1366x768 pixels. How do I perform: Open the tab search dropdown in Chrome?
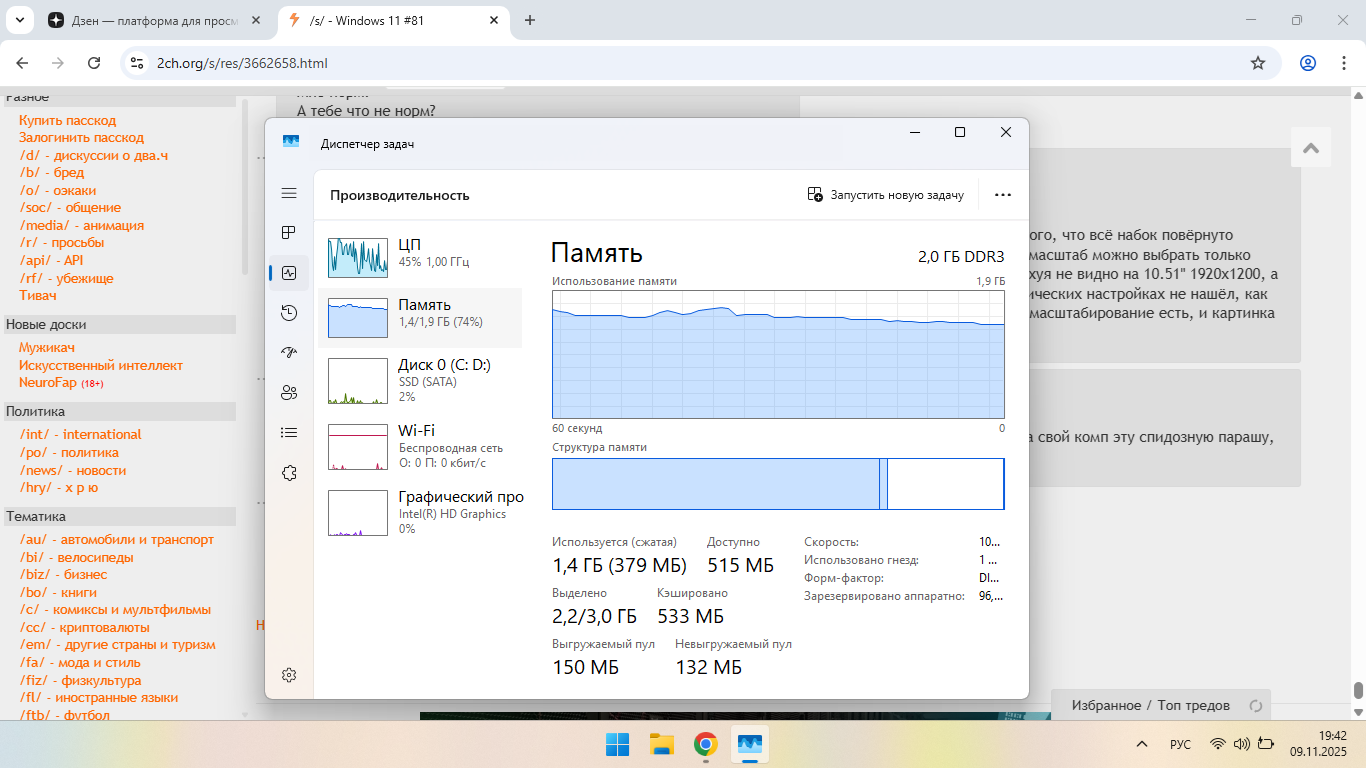tap(19, 20)
